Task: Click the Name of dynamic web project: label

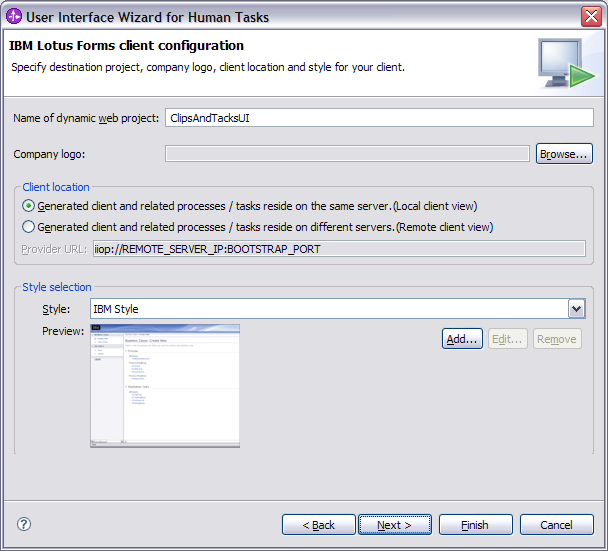Action: pos(86,118)
